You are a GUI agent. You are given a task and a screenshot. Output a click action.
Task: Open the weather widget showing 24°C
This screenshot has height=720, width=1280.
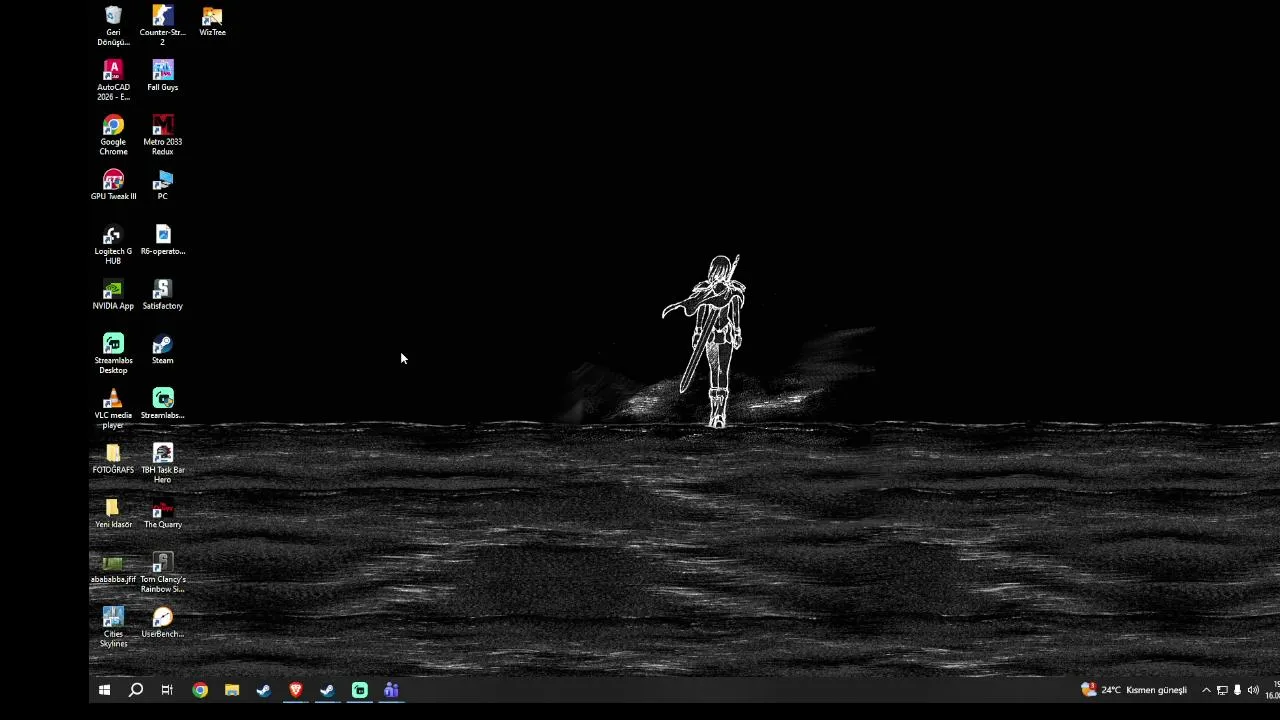pyautogui.click(x=1134, y=690)
